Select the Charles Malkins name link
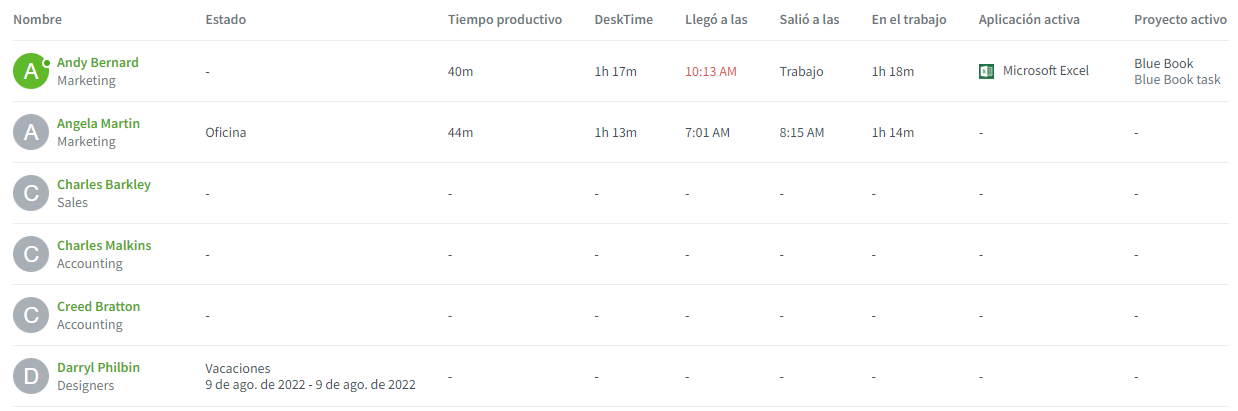The height and width of the screenshot is (411, 1238). click(x=104, y=245)
